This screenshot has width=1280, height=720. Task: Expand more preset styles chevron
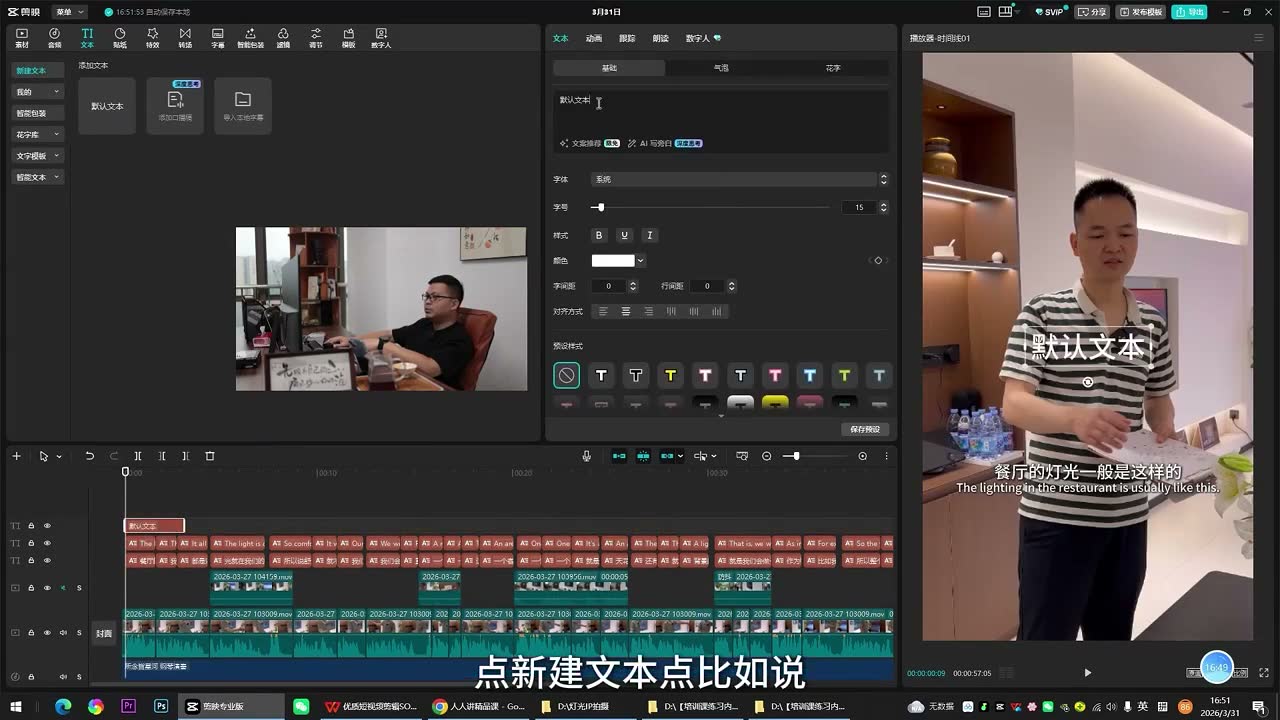[721, 415]
